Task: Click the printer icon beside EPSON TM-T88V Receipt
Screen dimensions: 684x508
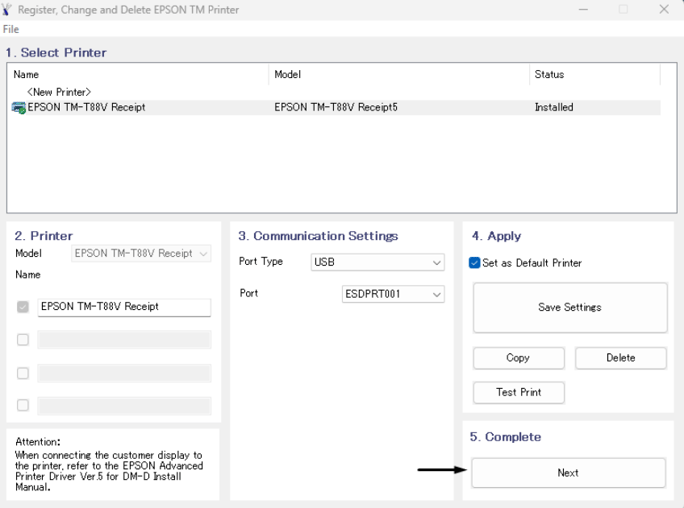Action: click(19, 107)
